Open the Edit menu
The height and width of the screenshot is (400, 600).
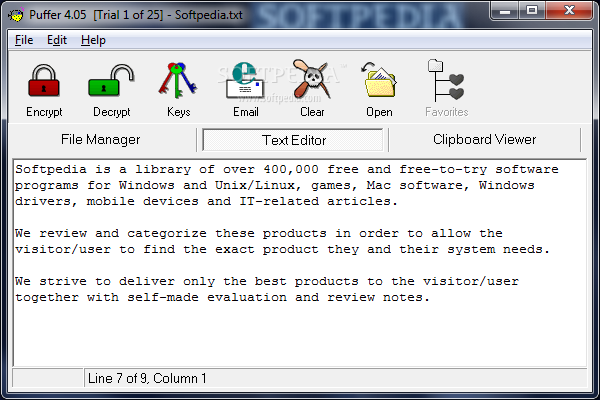pos(57,40)
